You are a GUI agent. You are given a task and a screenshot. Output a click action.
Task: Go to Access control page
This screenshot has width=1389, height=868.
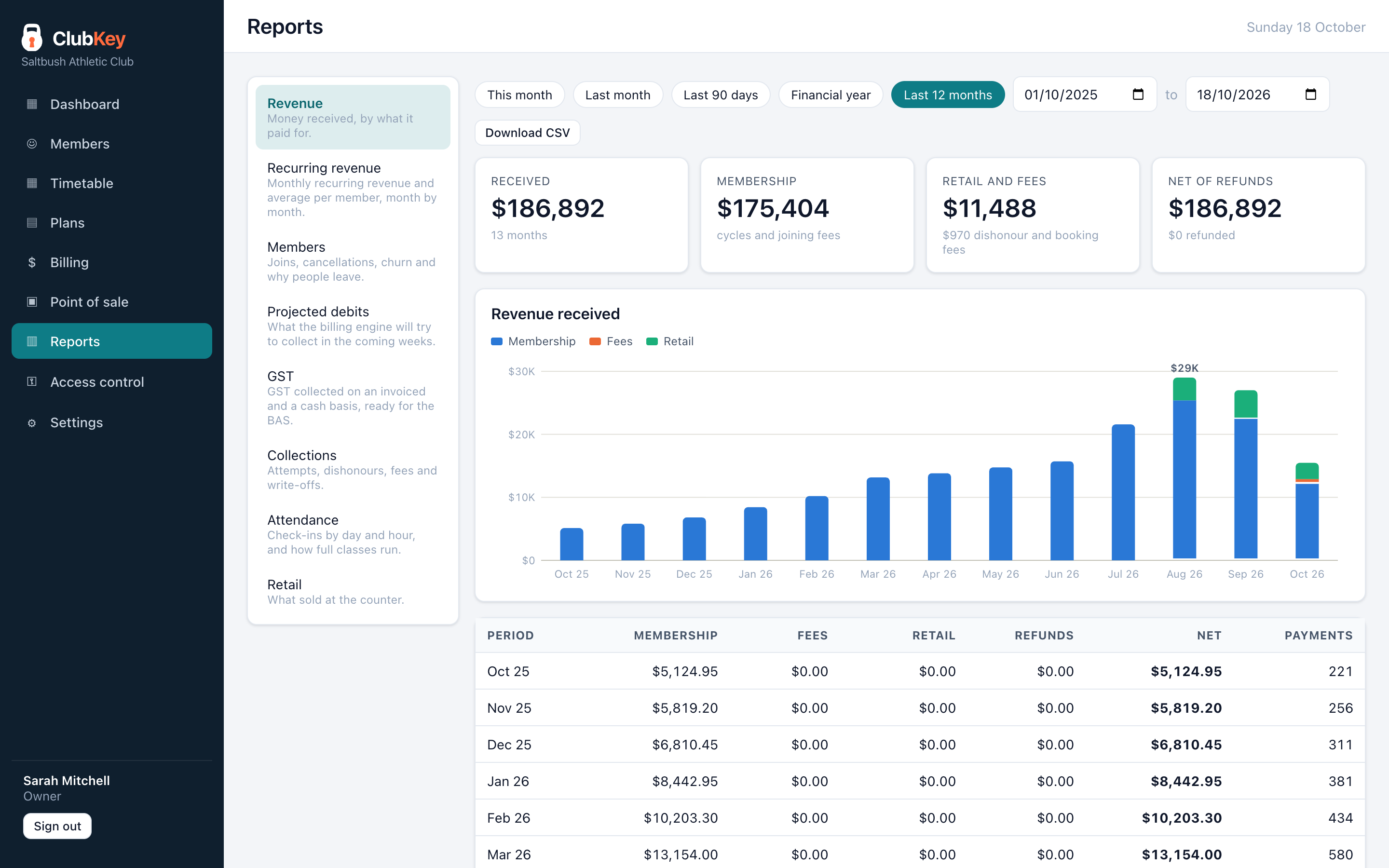[x=112, y=382]
